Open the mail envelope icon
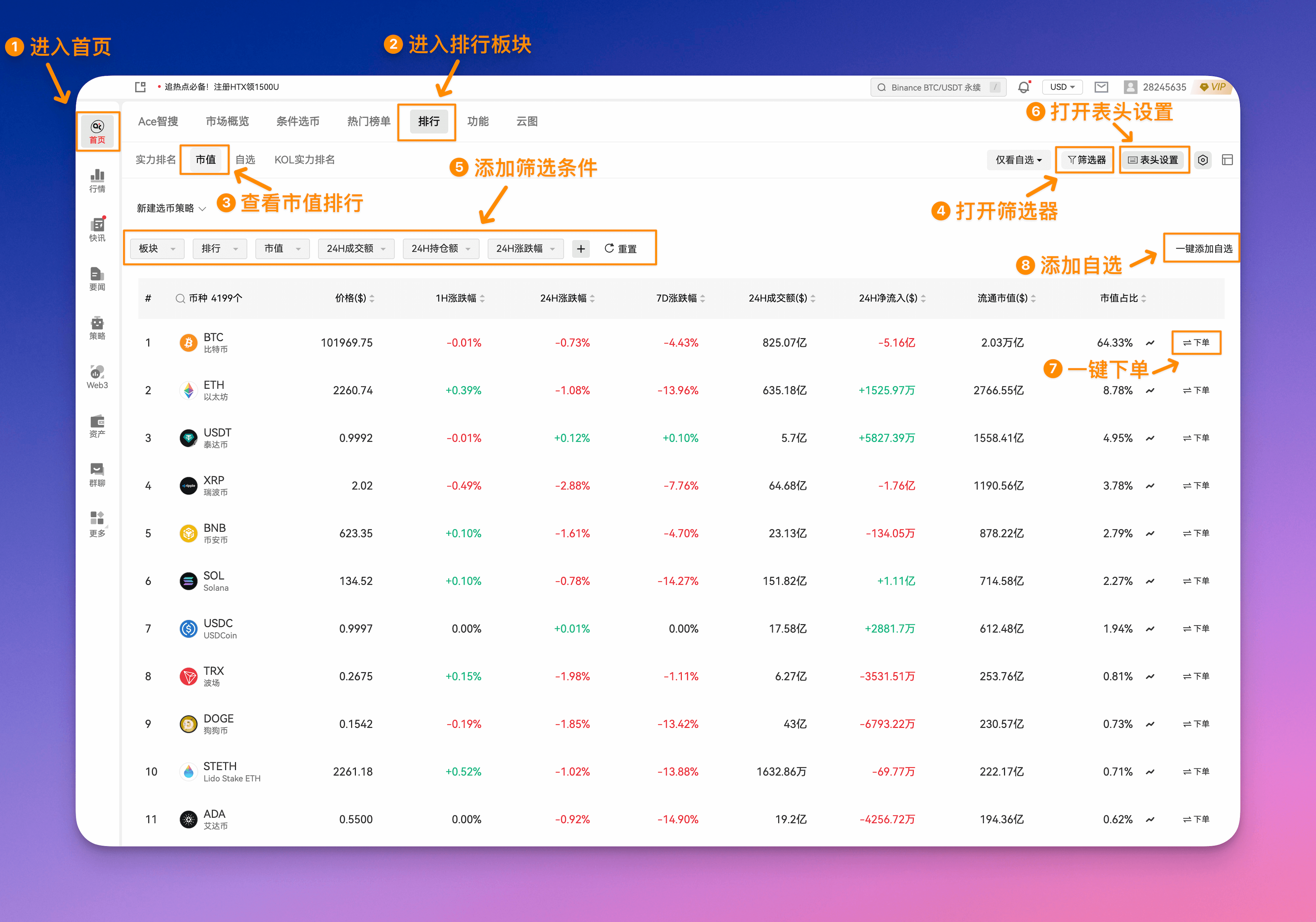This screenshot has width=1316, height=922. [1101, 87]
